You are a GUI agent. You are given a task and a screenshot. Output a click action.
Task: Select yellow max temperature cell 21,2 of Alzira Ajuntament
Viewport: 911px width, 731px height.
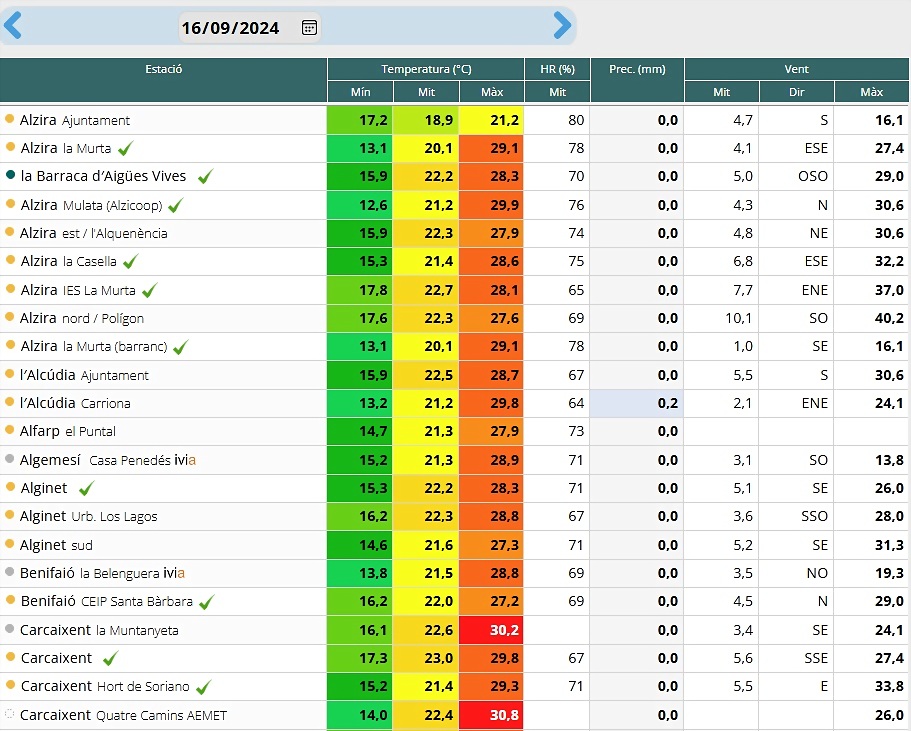(x=492, y=120)
